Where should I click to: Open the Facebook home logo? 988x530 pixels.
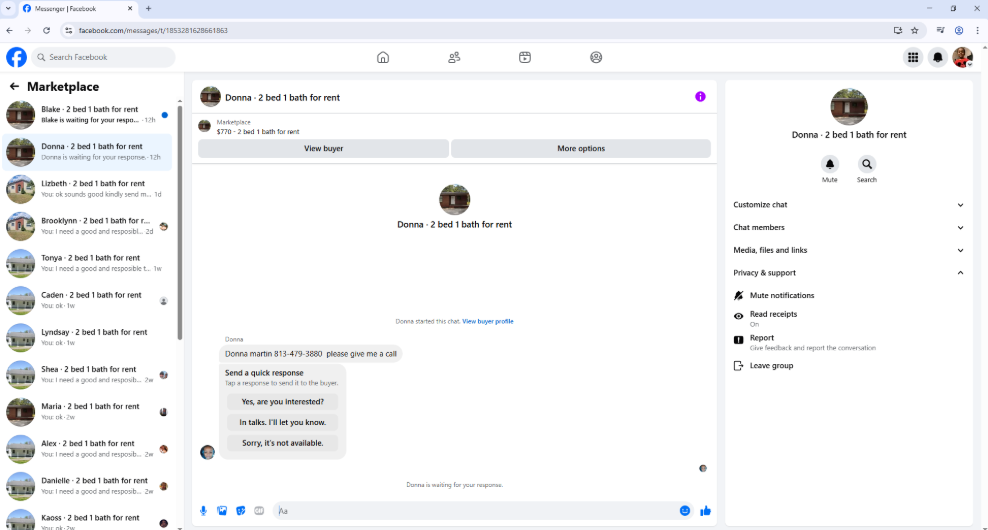coord(16,57)
